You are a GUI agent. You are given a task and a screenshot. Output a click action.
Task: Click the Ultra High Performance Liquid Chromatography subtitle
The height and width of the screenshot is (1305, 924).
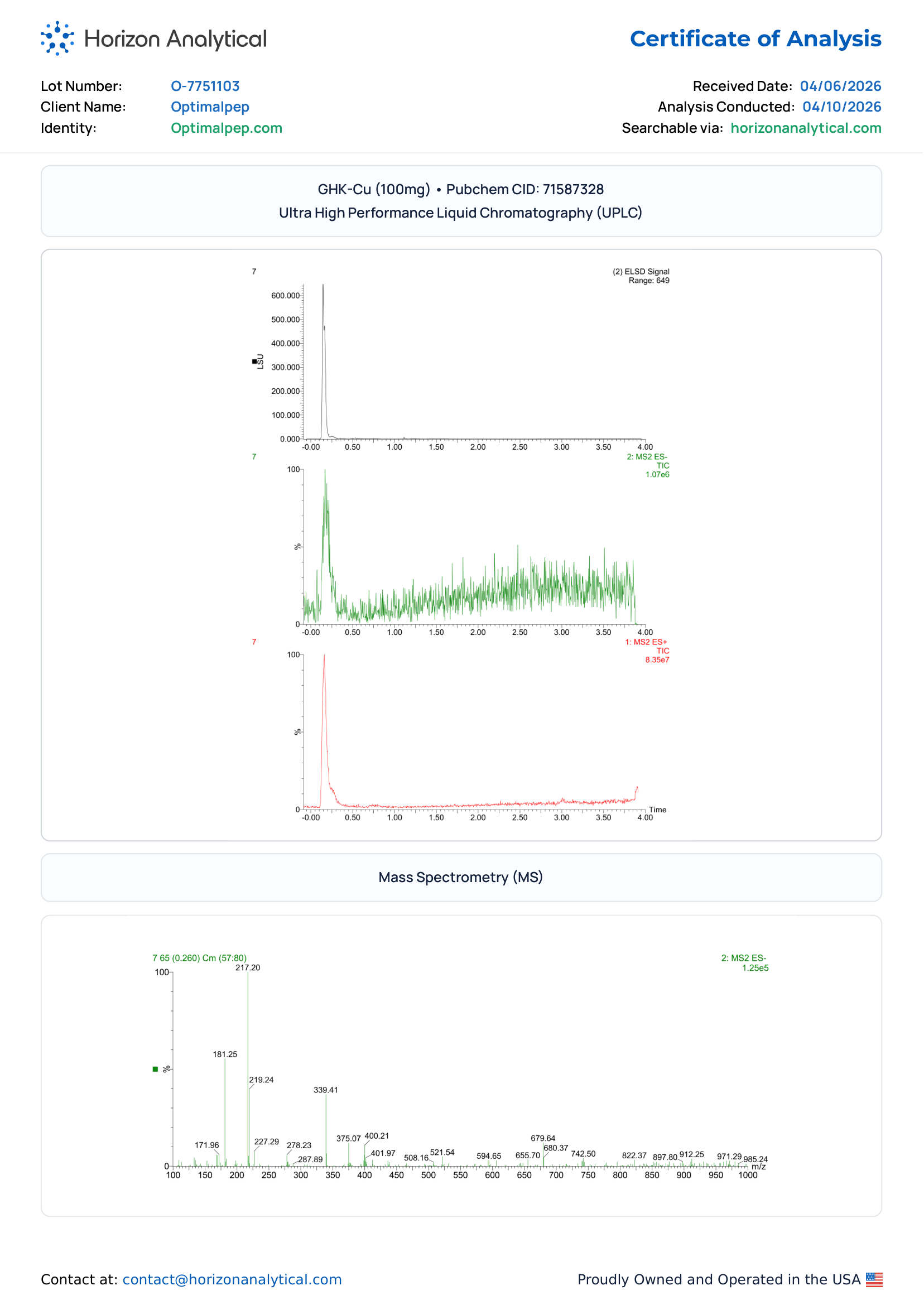pos(461,213)
